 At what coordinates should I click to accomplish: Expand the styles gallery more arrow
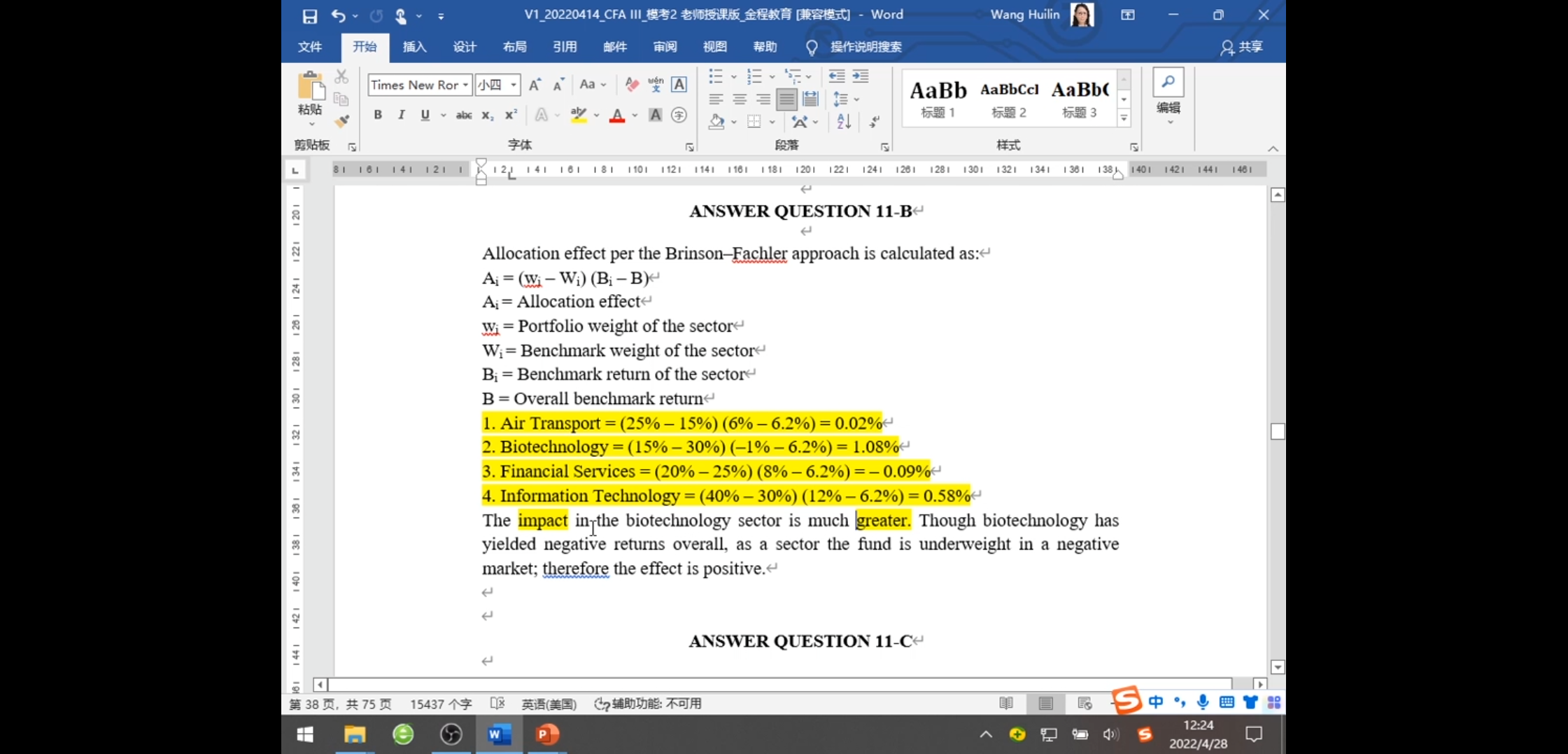(1124, 118)
